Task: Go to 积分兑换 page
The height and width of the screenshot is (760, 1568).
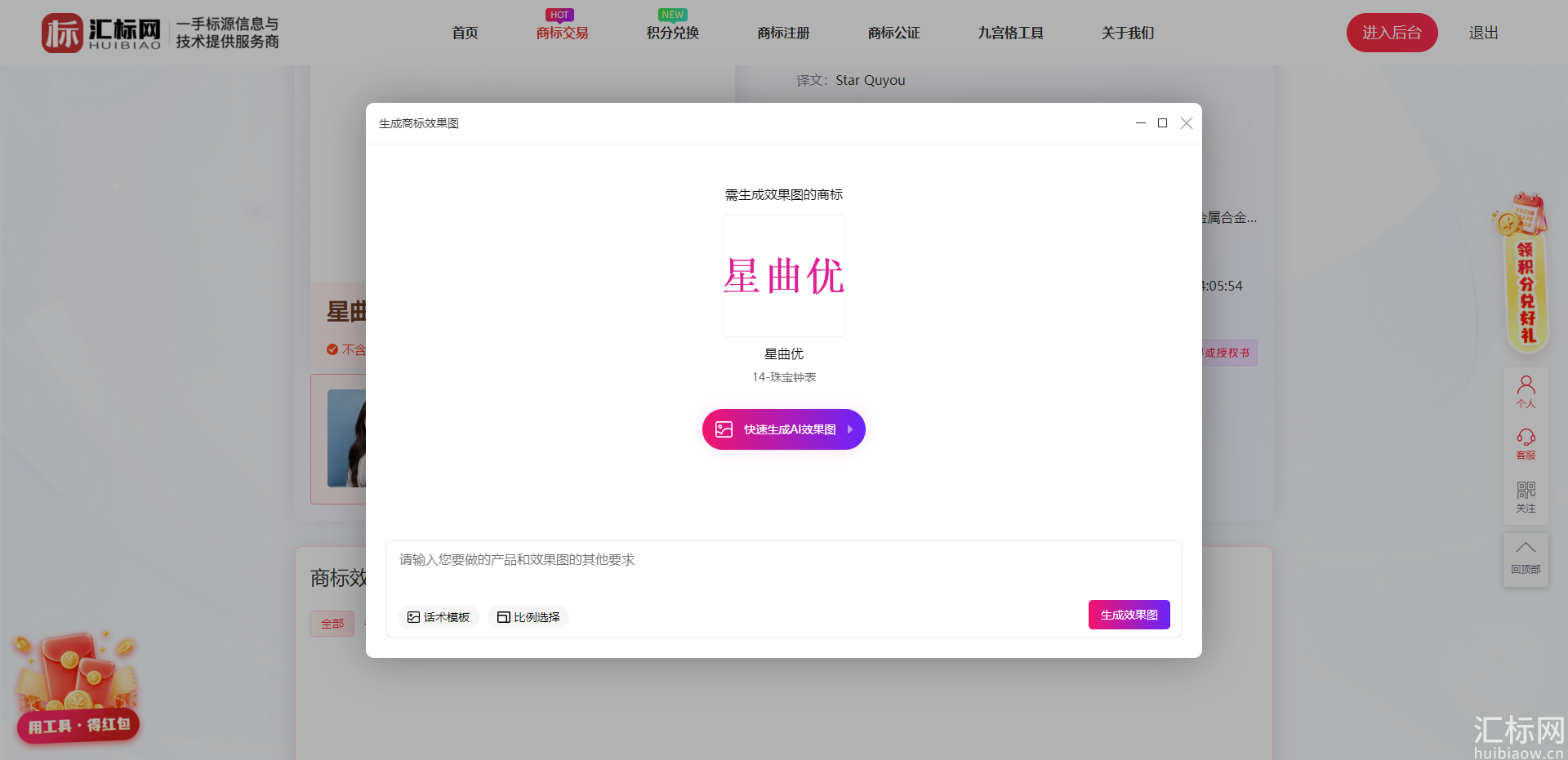Action: (673, 33)
